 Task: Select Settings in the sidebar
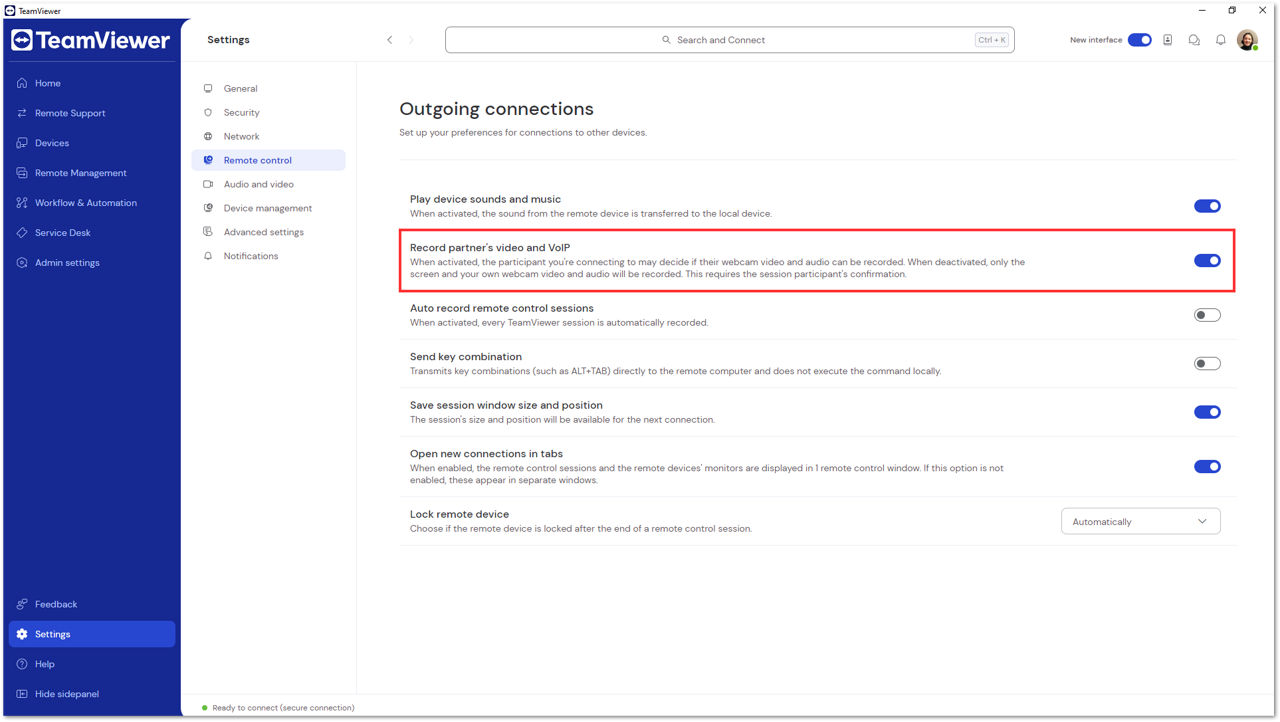92,634
